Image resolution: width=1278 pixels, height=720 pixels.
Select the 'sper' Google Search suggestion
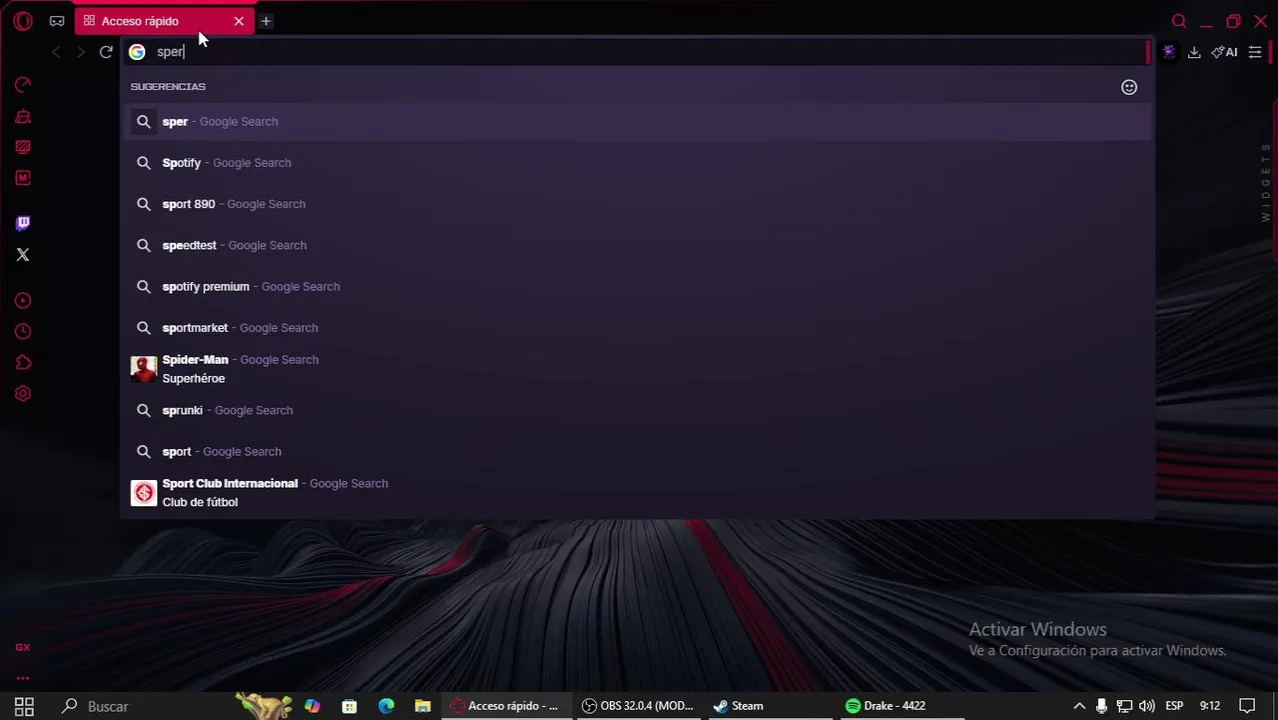click(x=638, y=121)
